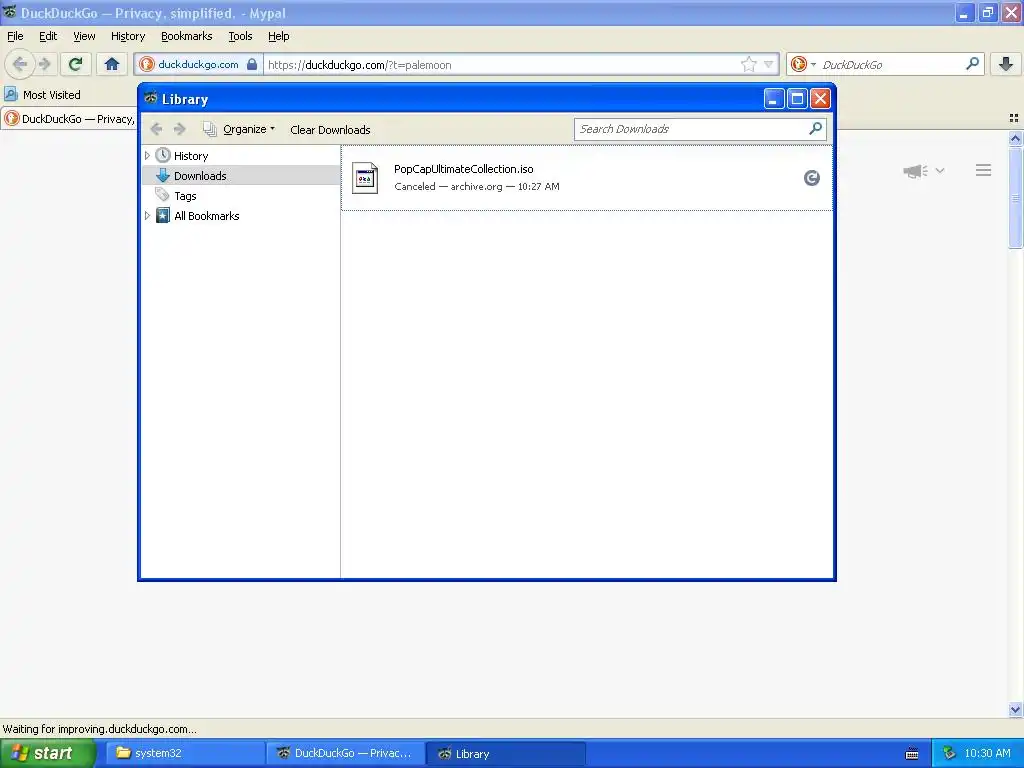The height and width of the screenshot is (768, 1024).
Task: Open the Bookmarks menu
Action: [186, 36]
